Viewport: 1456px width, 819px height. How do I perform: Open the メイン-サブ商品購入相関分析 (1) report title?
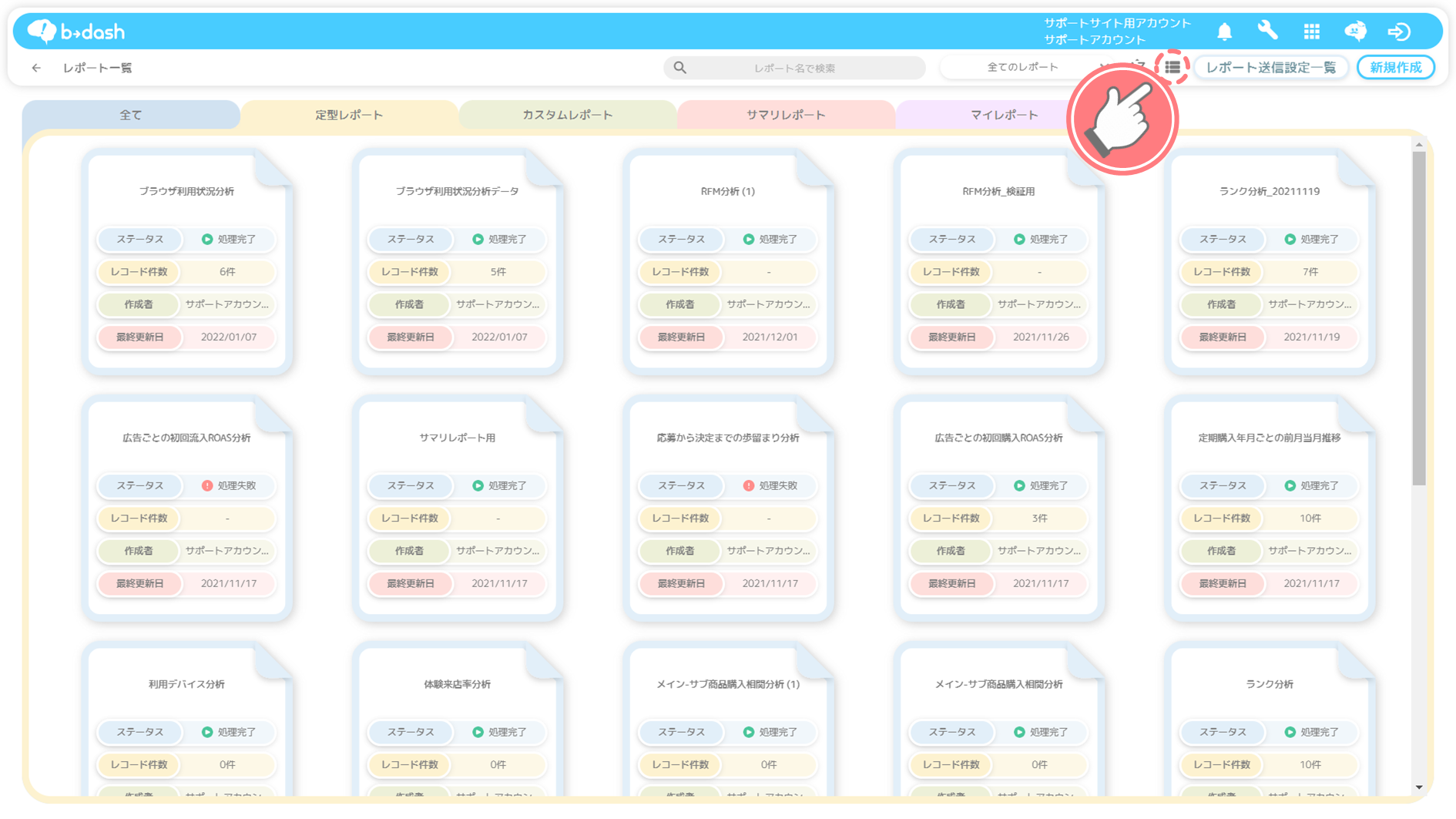point(728,684)
